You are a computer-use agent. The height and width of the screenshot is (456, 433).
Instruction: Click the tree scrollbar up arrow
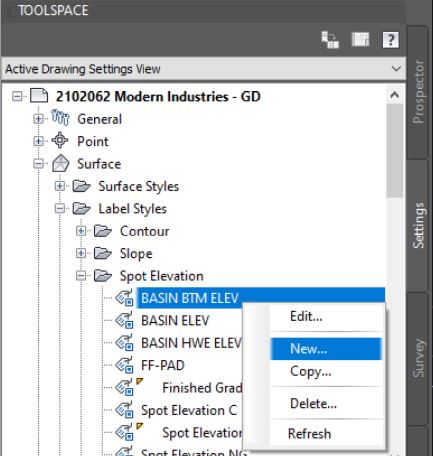(395, 95)
